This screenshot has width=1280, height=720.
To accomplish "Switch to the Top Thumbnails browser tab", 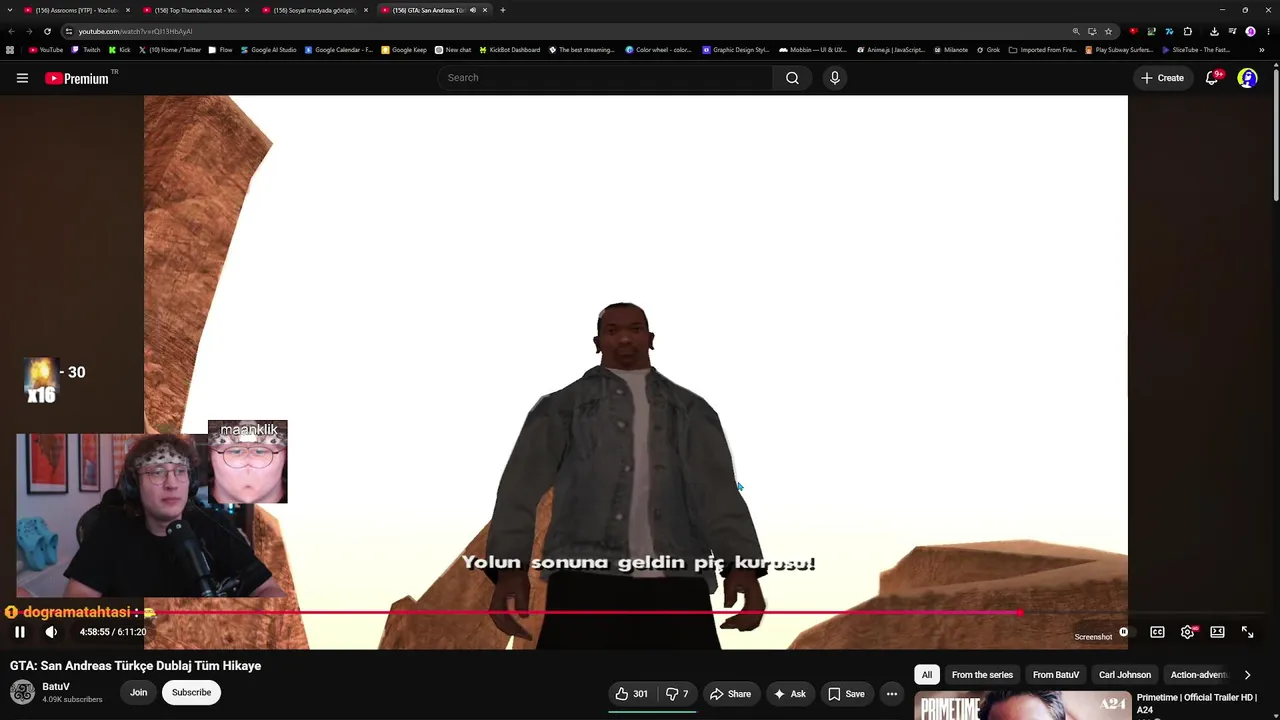I will pos(195,10).
